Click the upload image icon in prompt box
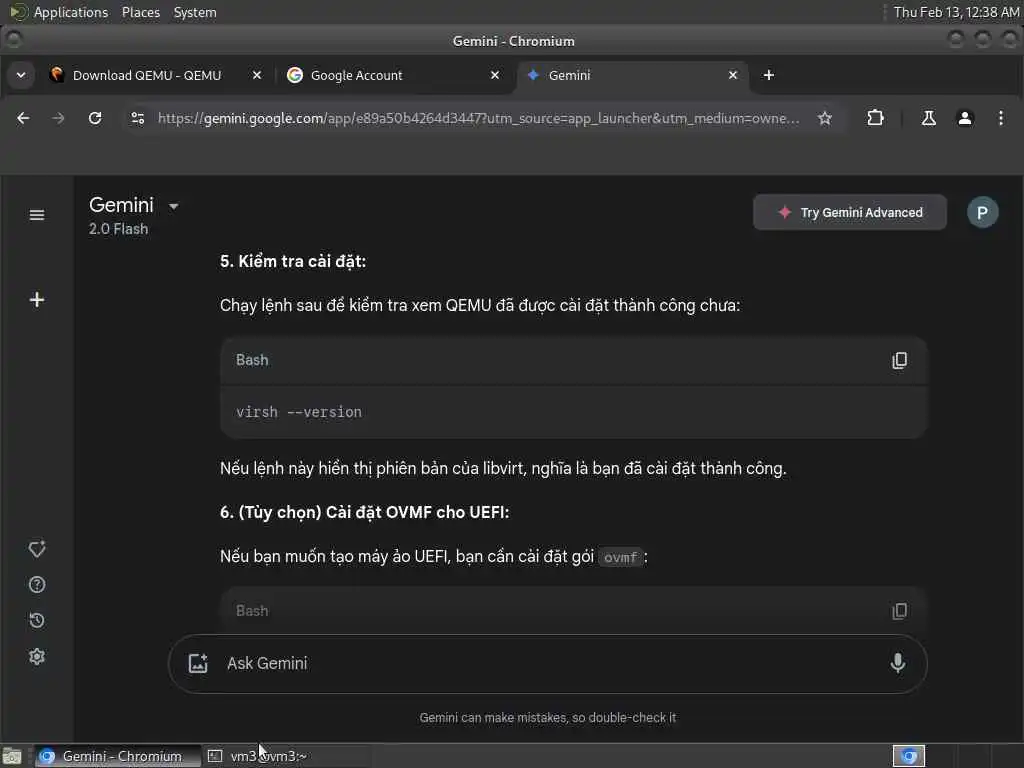1024x768 pixels. tap(198, 664)
